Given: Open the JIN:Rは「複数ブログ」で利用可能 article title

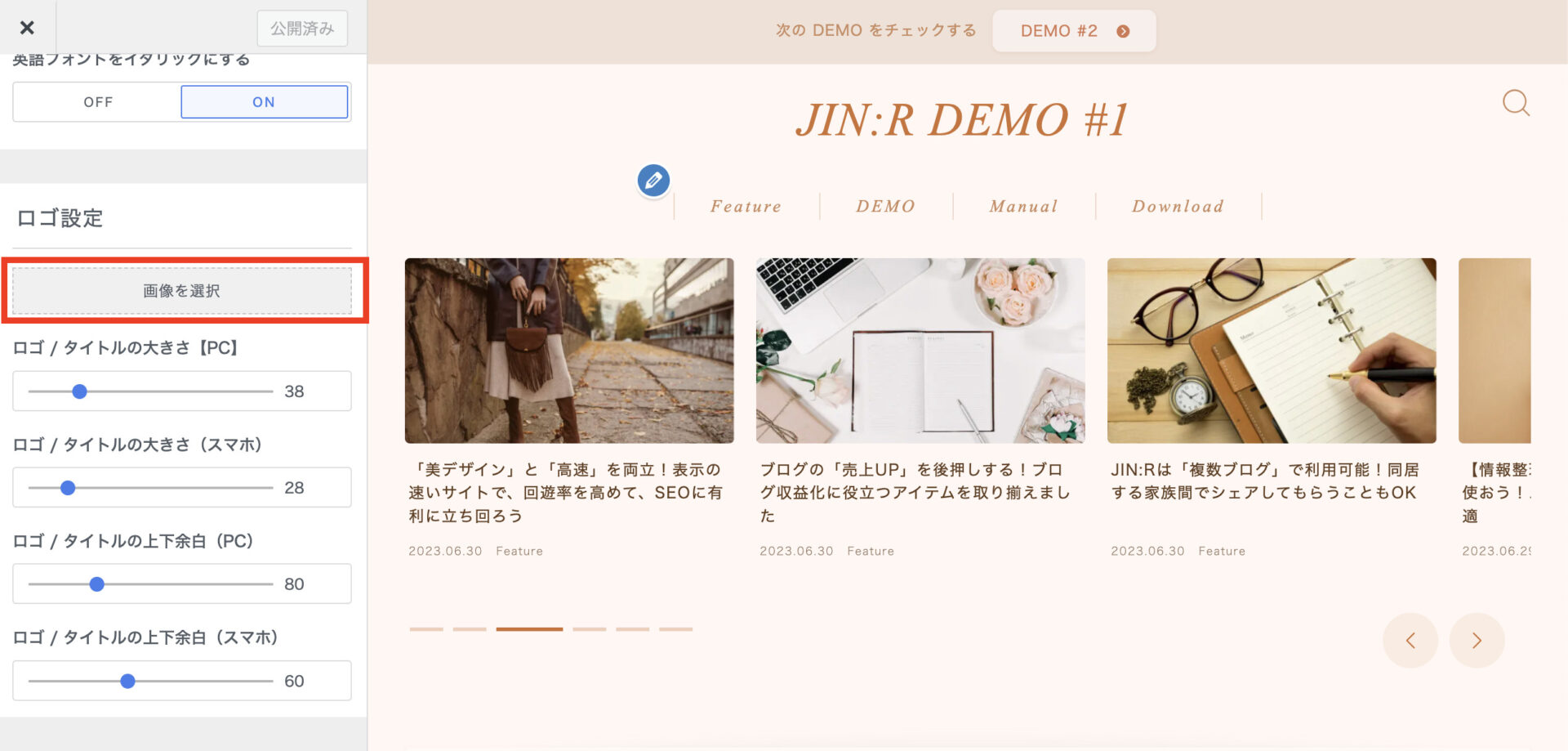Looking at the screenshot, I should pyautogui.click(x=1265, y=481).
